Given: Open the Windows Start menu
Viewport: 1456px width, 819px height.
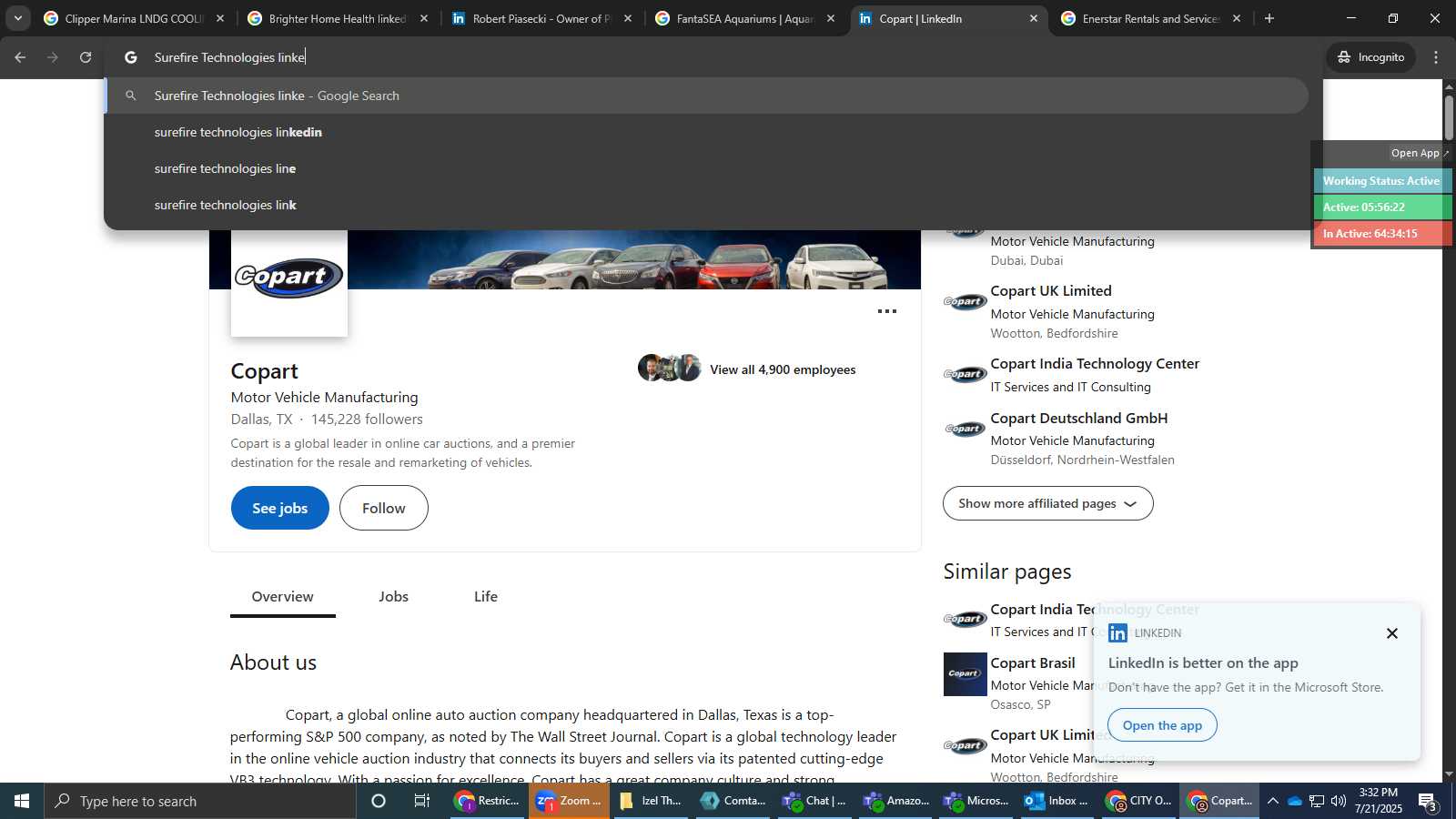Looking at the screenshot, I should tap(22, 801).
